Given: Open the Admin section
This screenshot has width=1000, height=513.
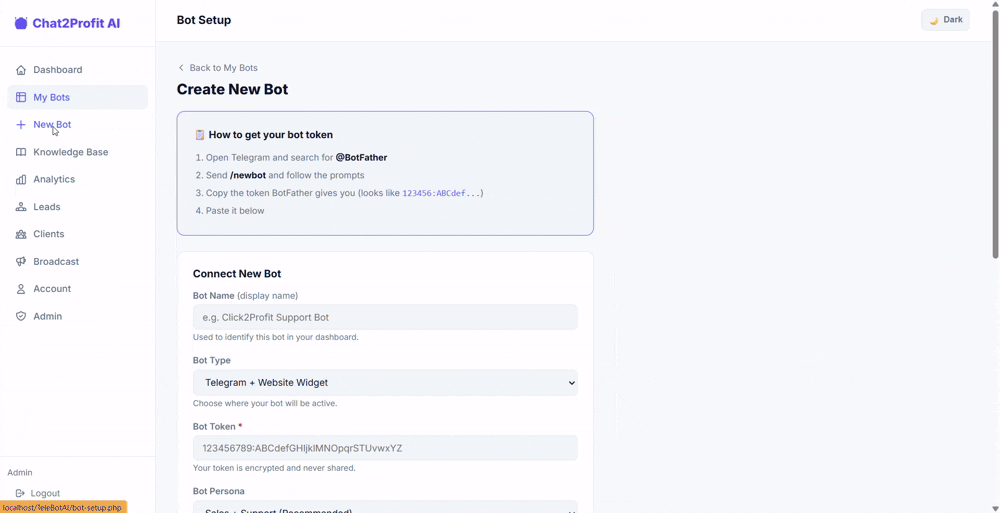Looking at the screenshot, I should tap(77, 316).
